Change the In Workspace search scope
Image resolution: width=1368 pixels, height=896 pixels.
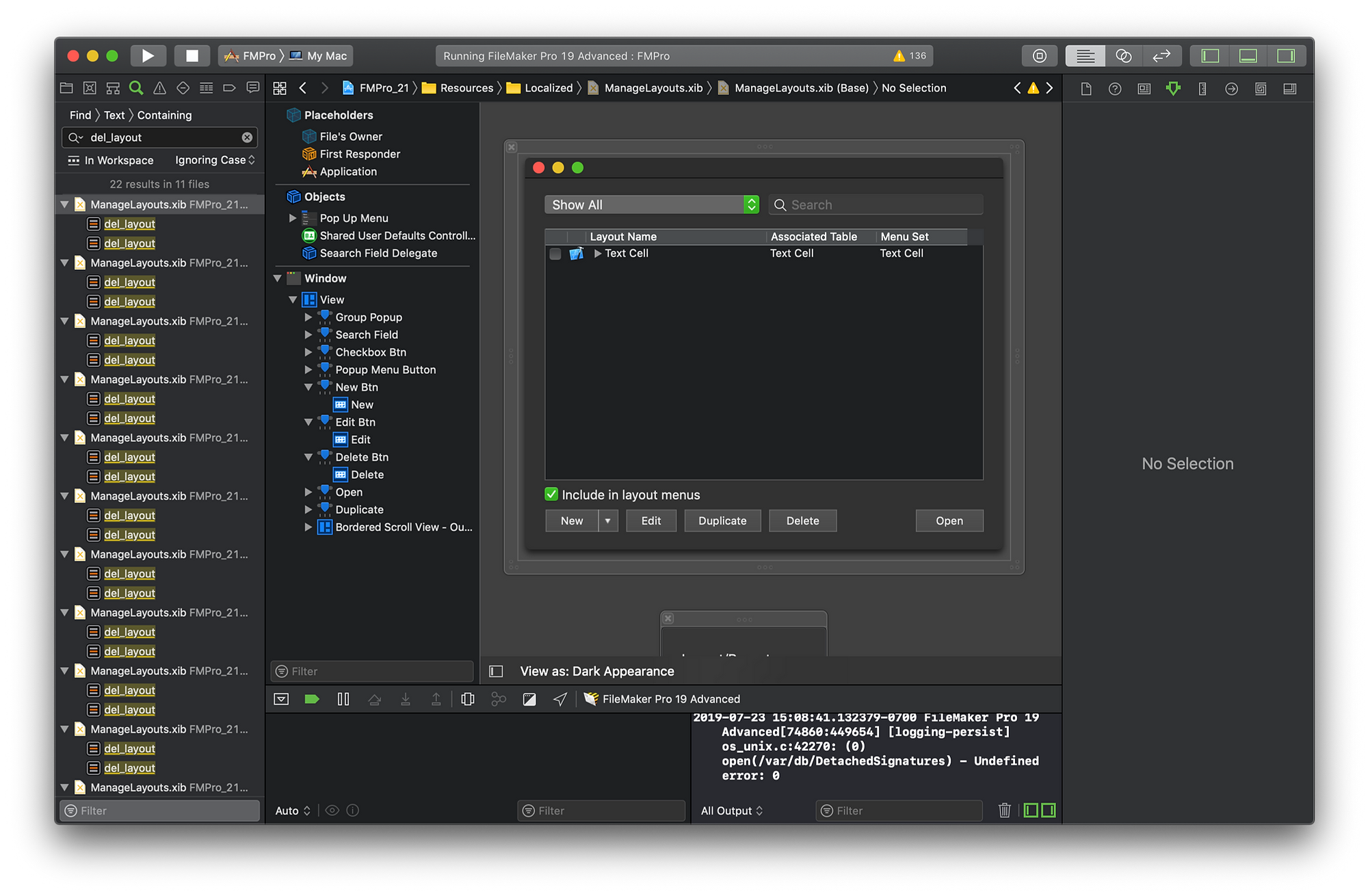111,160
